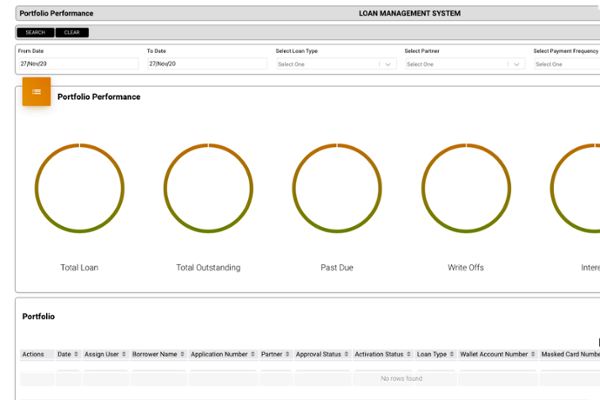Sort by Approval Status column arrows
Image resolution: width=600 pixels, height=400 pixels.
click(x=346, y=354)
